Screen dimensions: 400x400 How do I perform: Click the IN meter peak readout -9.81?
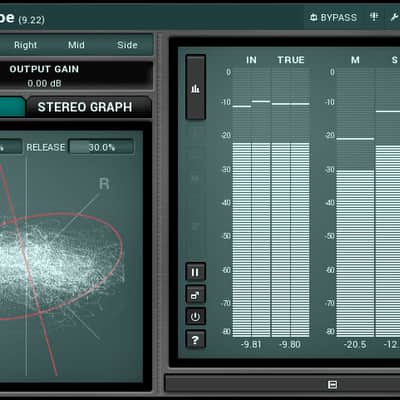coord(251,344)
